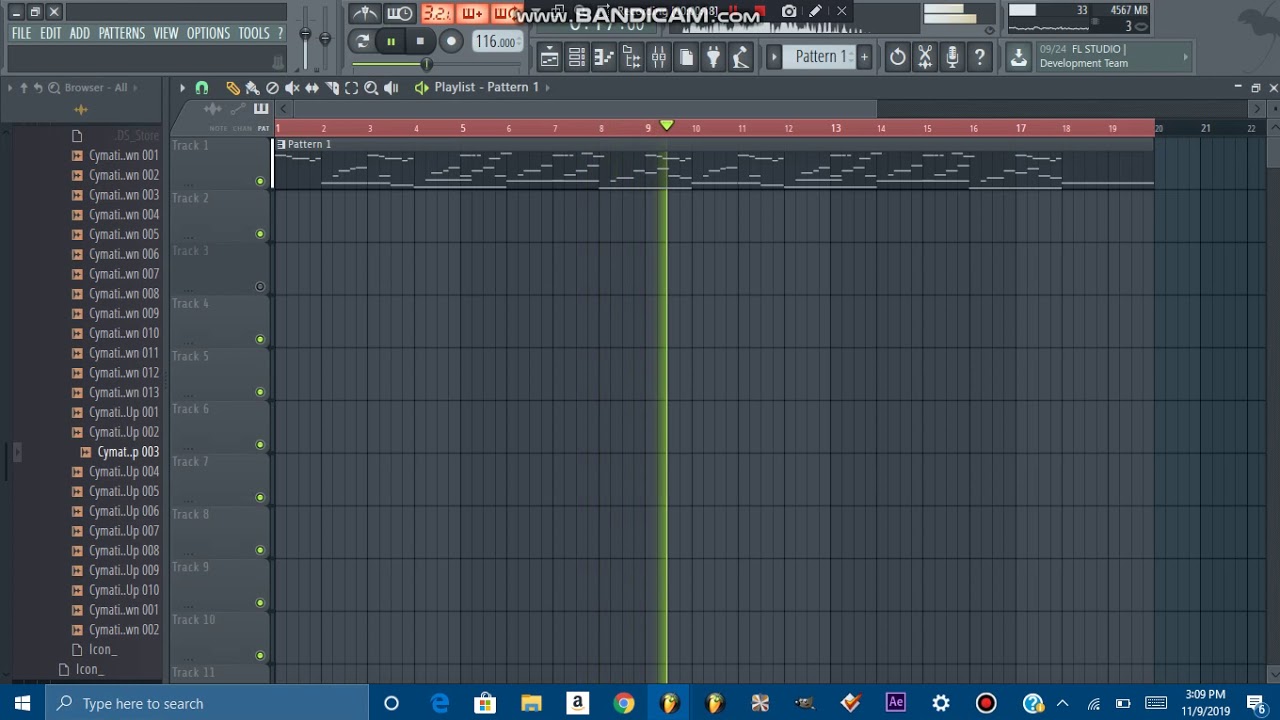Mute Track 5 with its green dot
The width and height of the screenshot is (1280, 720).
(x=260, y=392)
